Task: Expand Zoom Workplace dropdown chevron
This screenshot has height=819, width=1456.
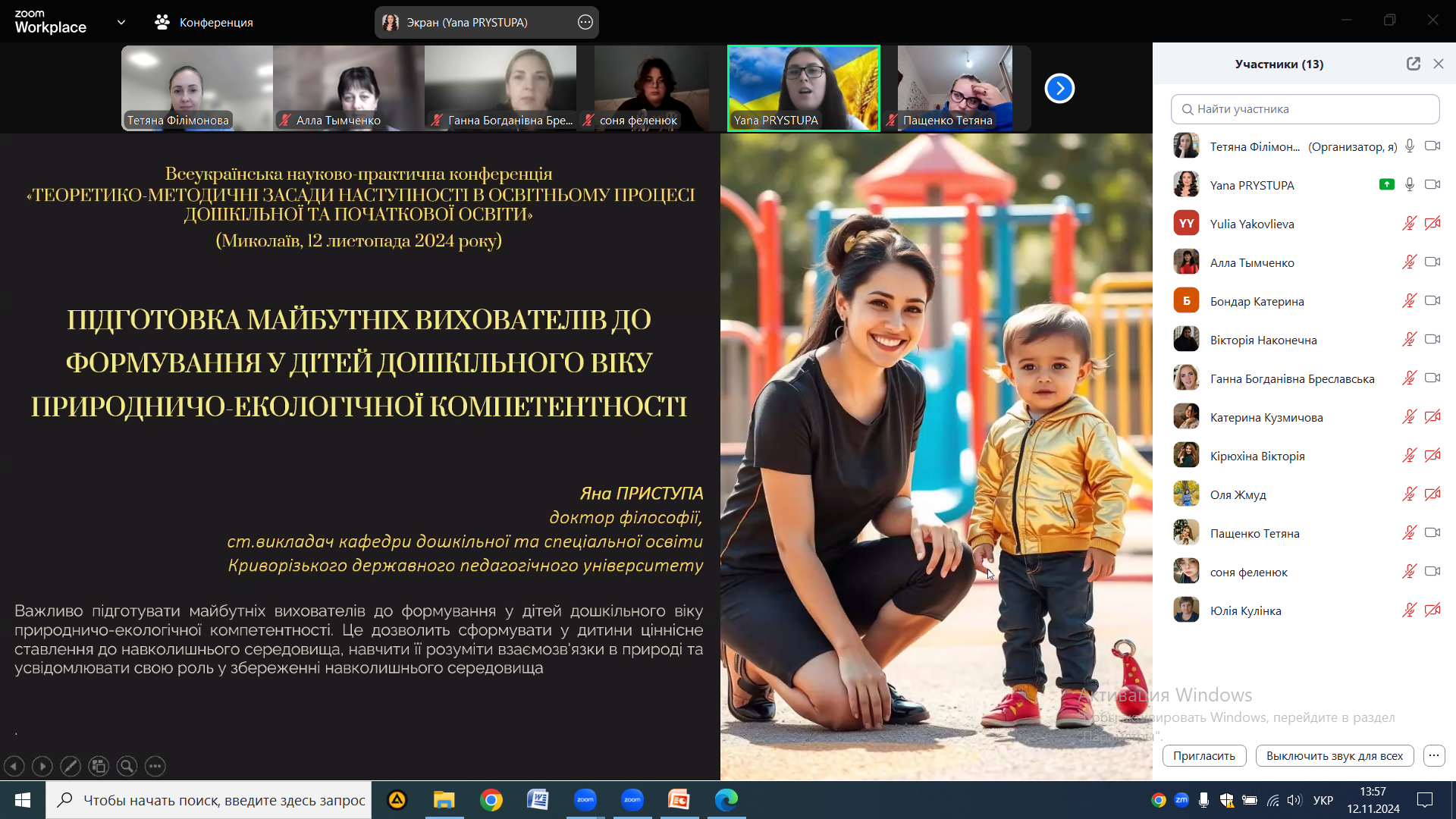Action: click(x=121, y=23)
